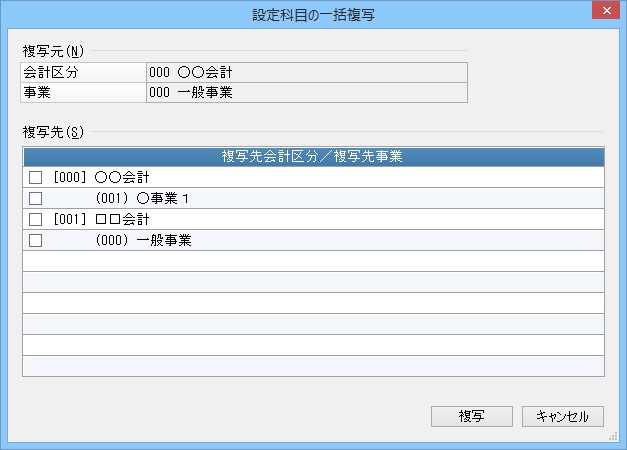This screenshot has width=627, height=450.
Task: Select the [001] □□会計 row text
Action: [x=101, y=219]
